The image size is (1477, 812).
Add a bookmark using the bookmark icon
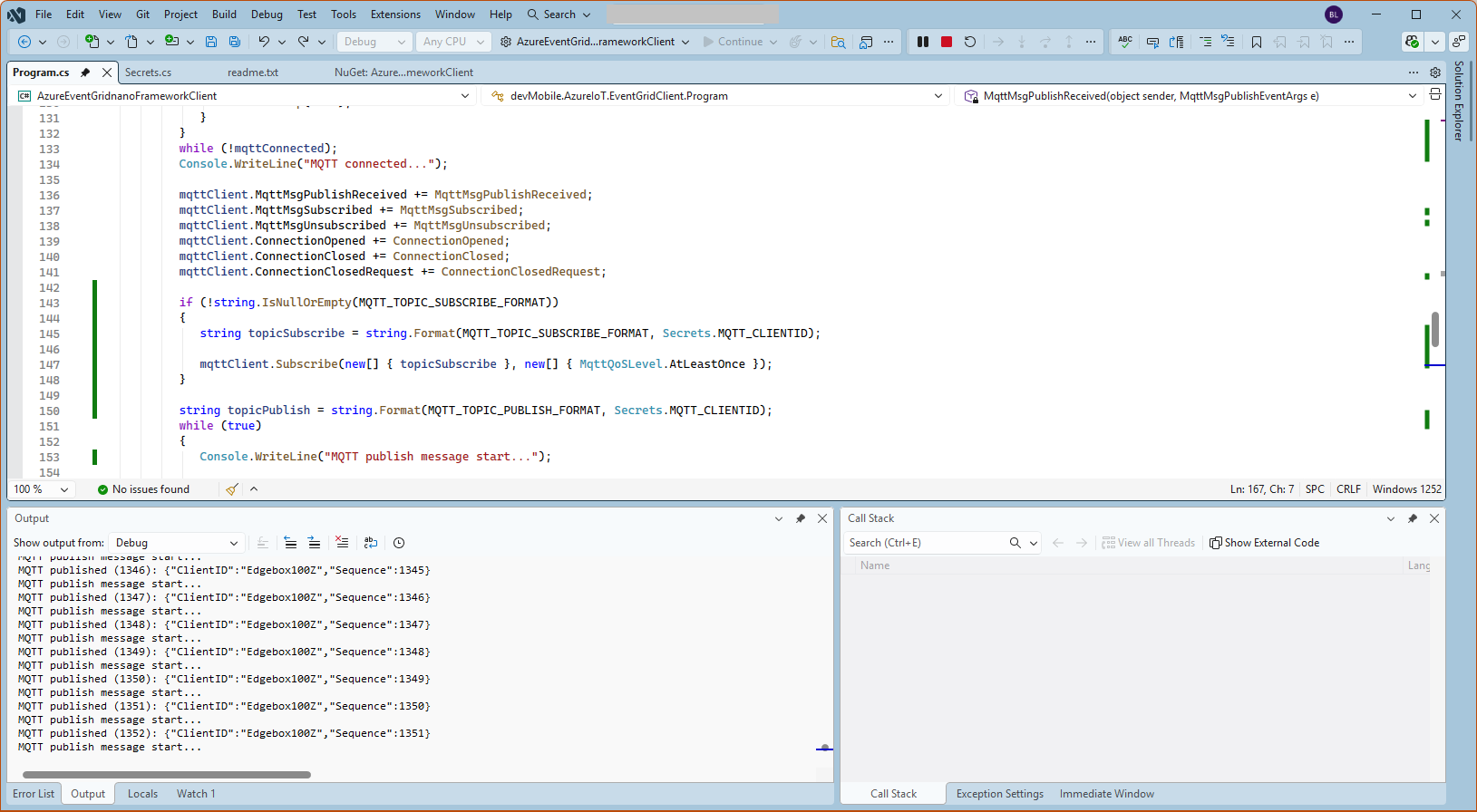coord(1257,42)
